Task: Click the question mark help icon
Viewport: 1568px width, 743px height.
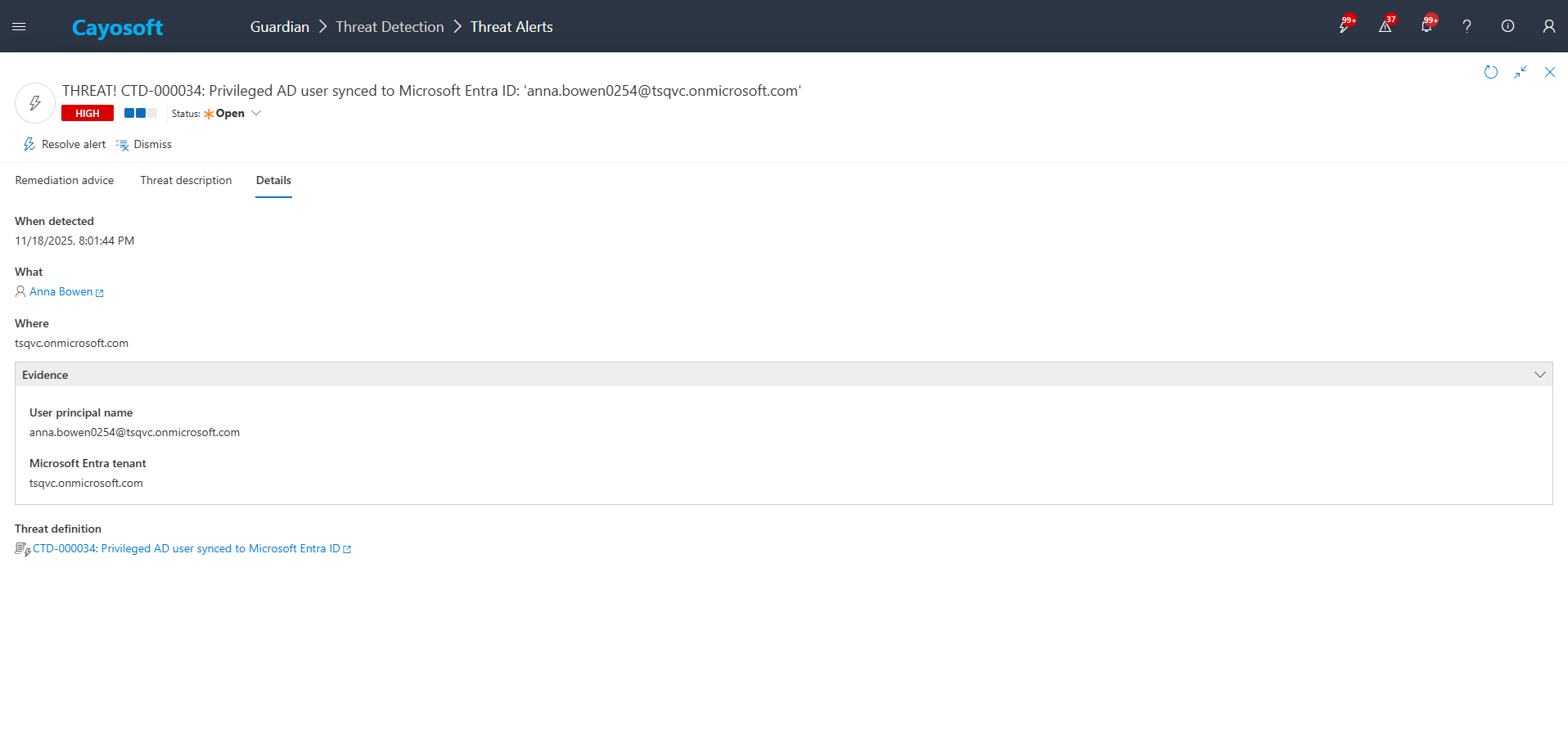Action: [x=1467, y=26]
